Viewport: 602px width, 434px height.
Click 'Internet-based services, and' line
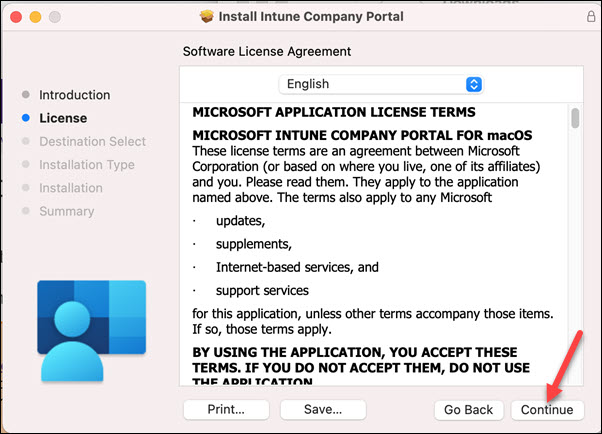297,267
